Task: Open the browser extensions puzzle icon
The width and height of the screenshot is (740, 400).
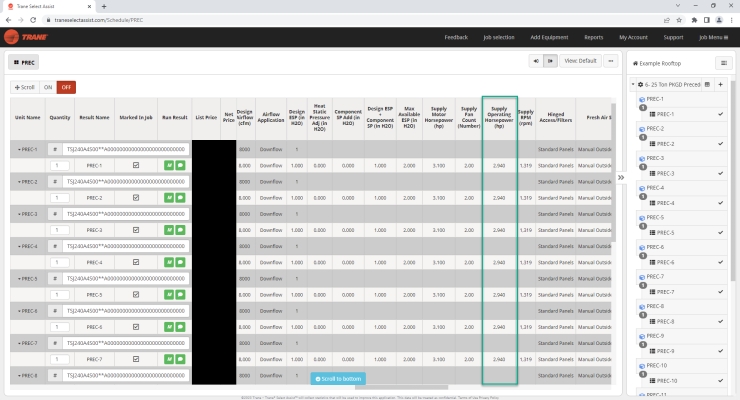Action: tap(694, 20)
